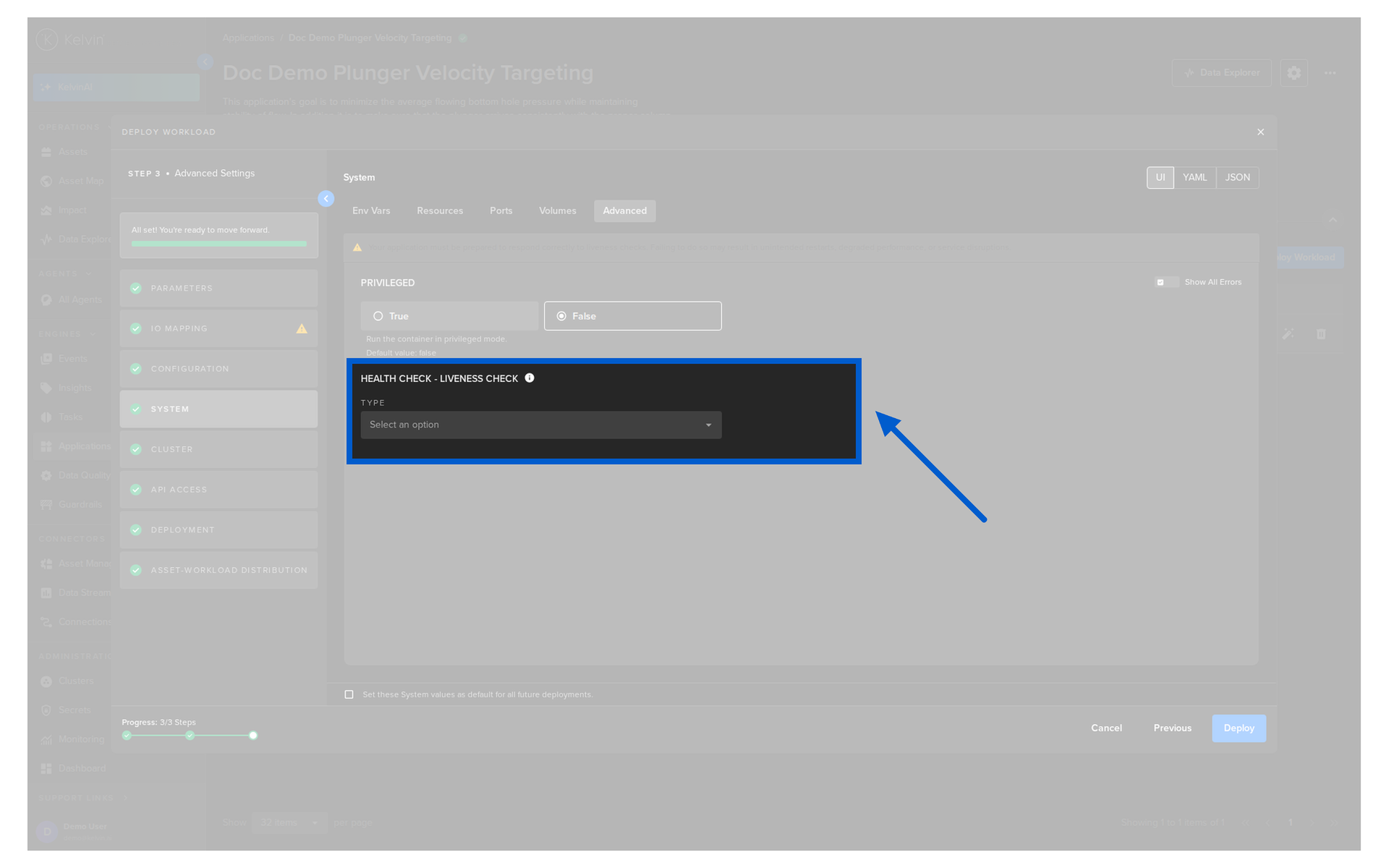The height and width of the screenshot is (868, 1389).
Task: Open Data Explorer from the header
Action: [x=1222, y=73]
